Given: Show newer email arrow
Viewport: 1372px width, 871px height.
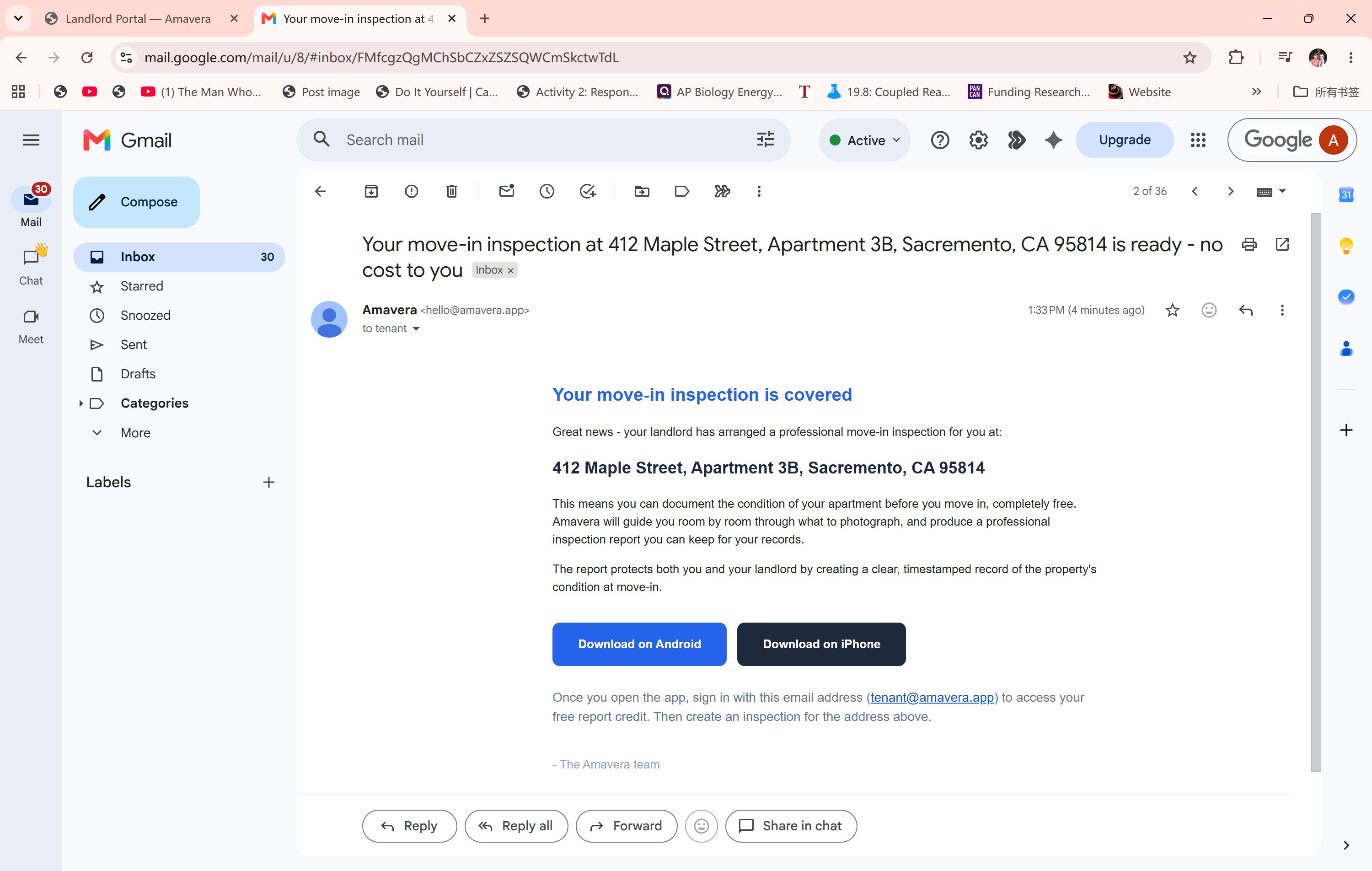Looking at the screenshot, I should tap(1195, 192).
